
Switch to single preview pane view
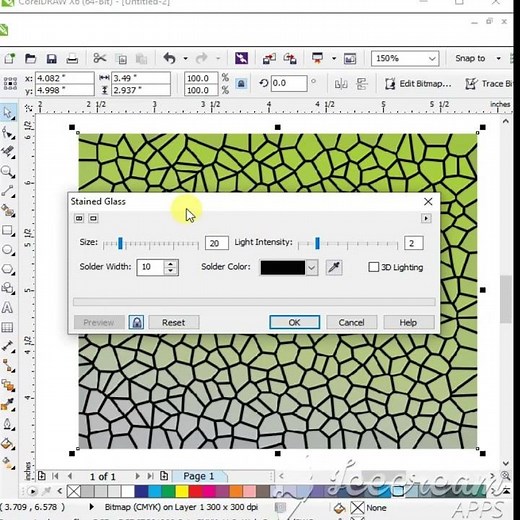(x=93, y=218)
